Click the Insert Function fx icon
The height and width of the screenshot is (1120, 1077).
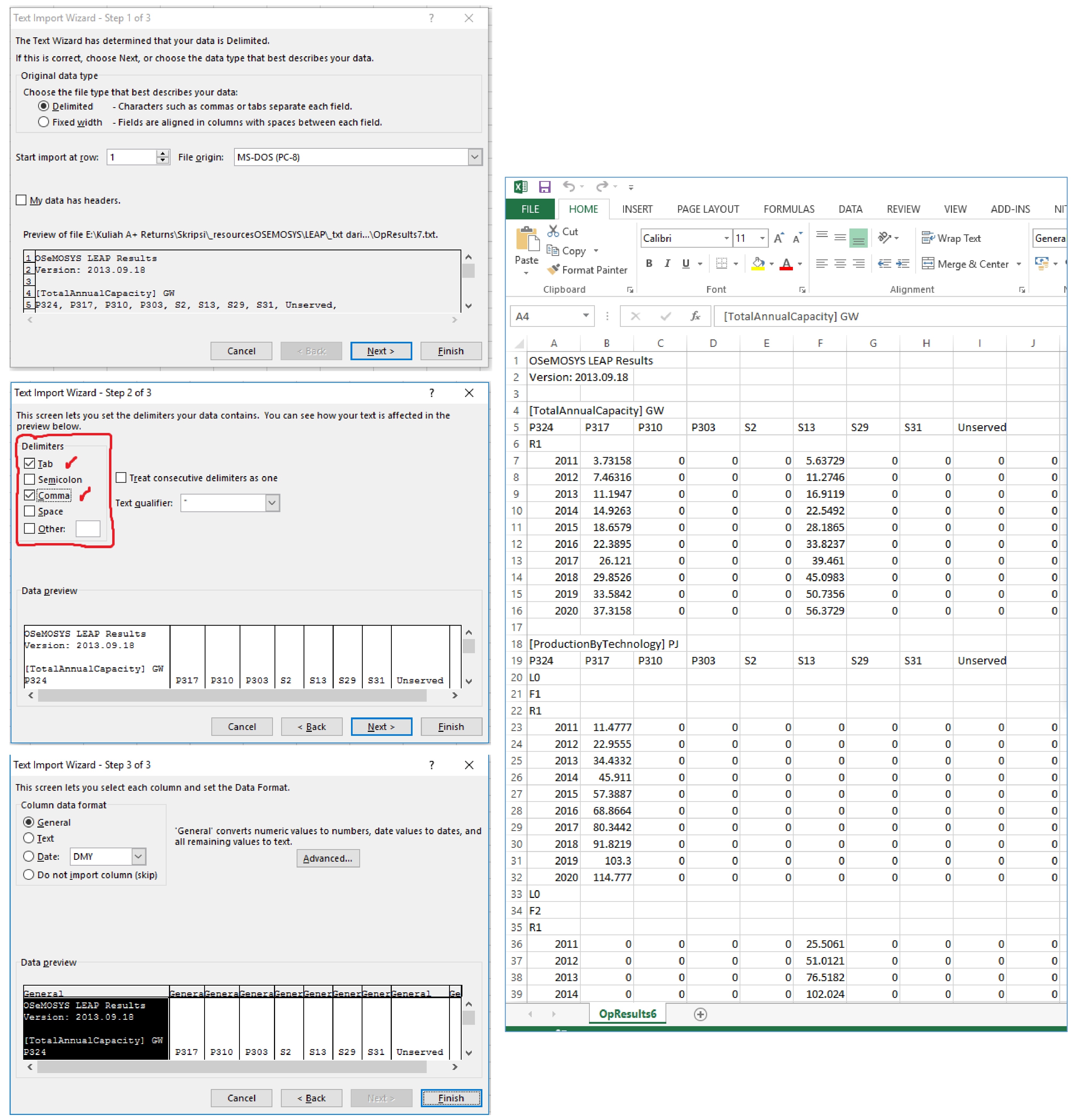coord(695,316)
